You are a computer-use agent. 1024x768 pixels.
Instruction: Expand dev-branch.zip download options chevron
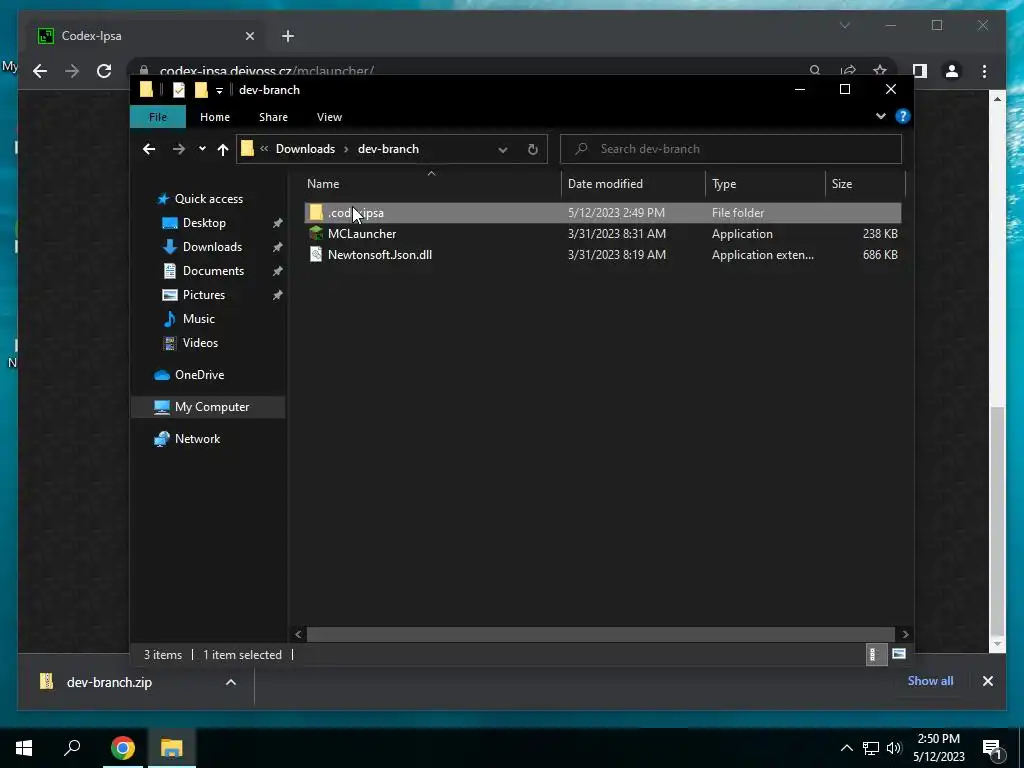tap(231, 682)
